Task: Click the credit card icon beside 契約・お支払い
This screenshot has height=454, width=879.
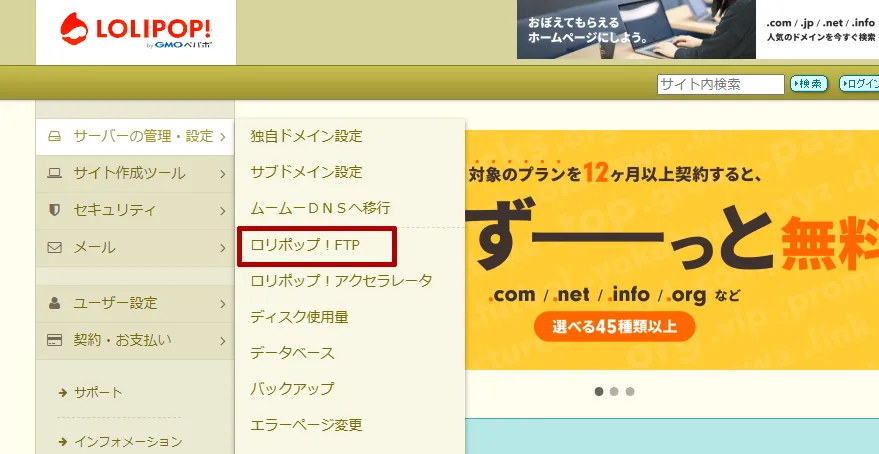Action: [55, 340]
